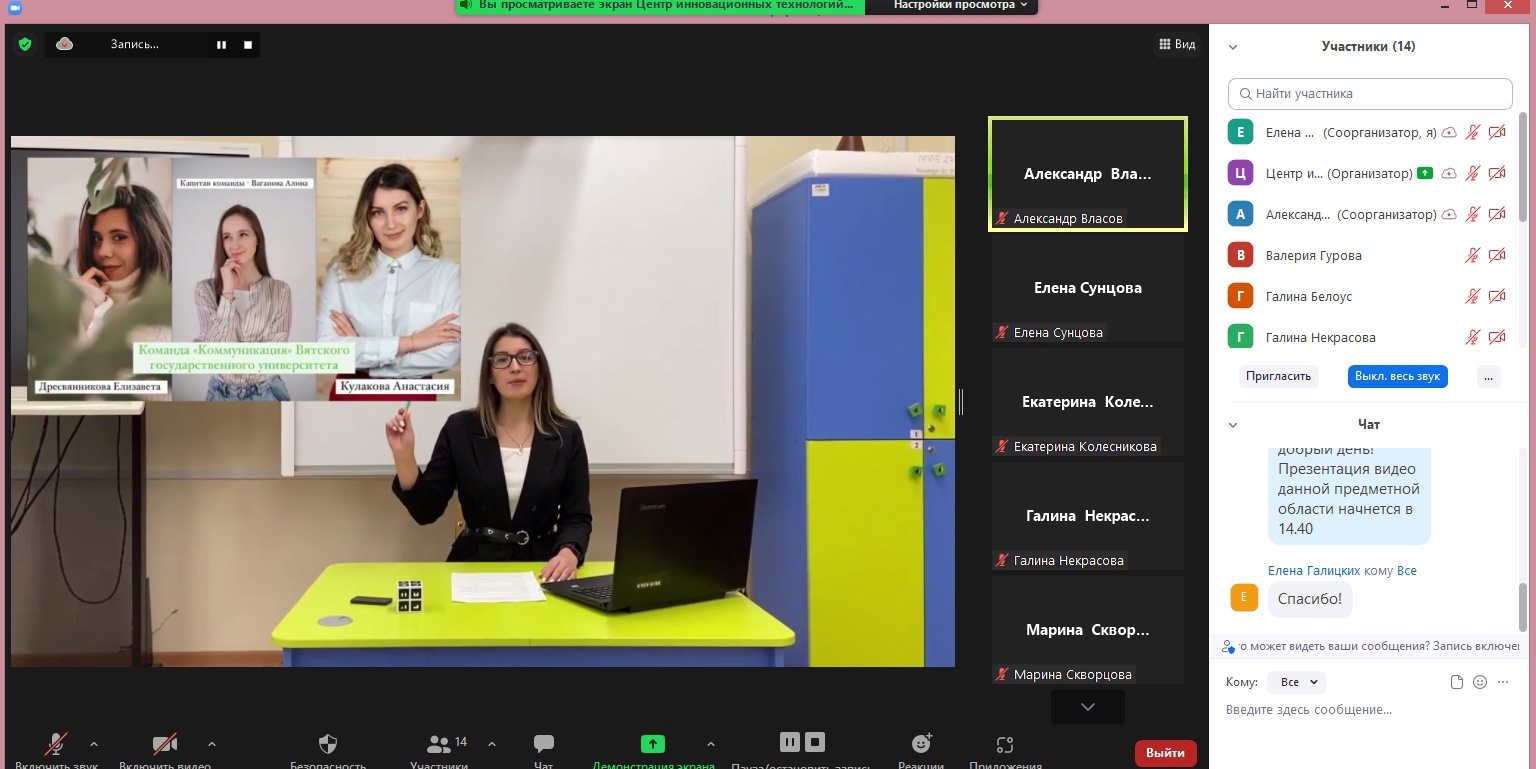Screen dimensions: 1536x769
Task: Toggle microphone for Валерия Гурова
Action: [x=1472, y=255]
